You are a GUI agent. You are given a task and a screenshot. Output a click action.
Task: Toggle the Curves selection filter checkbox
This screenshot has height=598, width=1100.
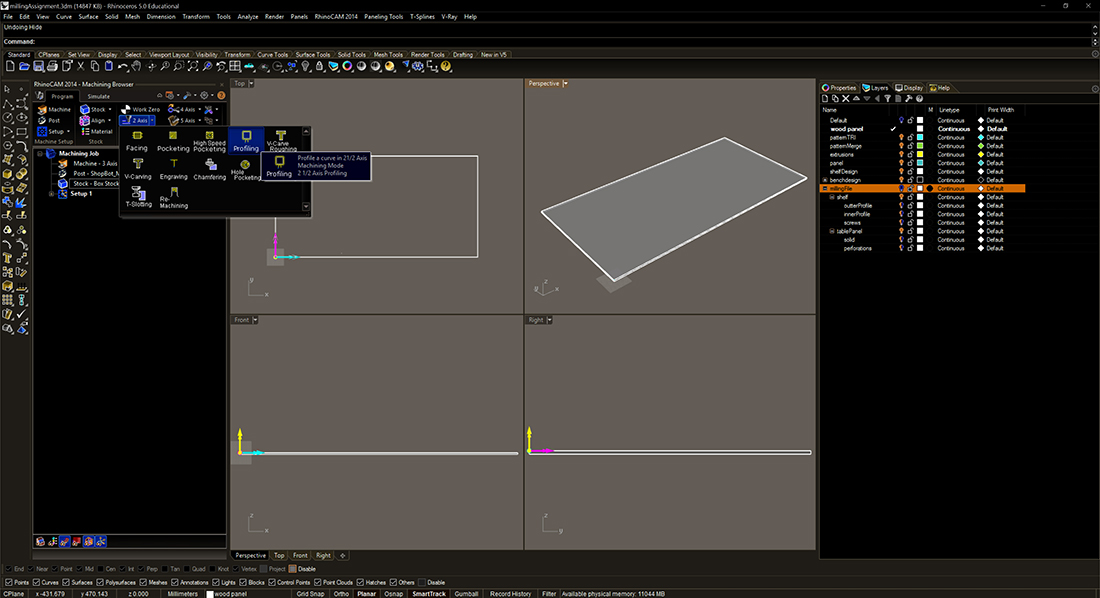point(36,583)
